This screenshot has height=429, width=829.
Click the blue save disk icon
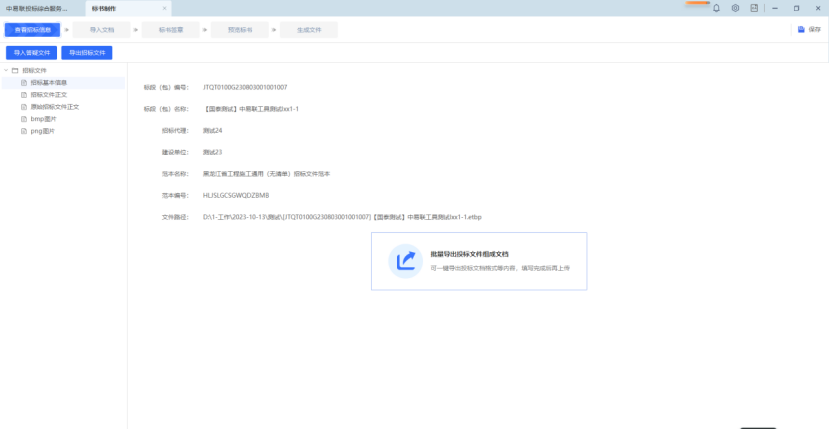click(801, 30)
